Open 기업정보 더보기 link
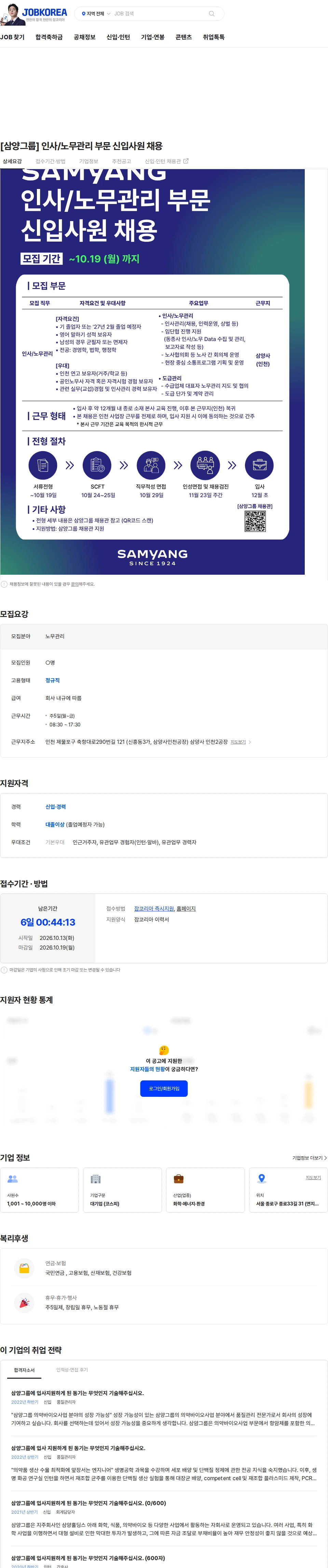328x1568 pixels. (x=309, y=1158)
